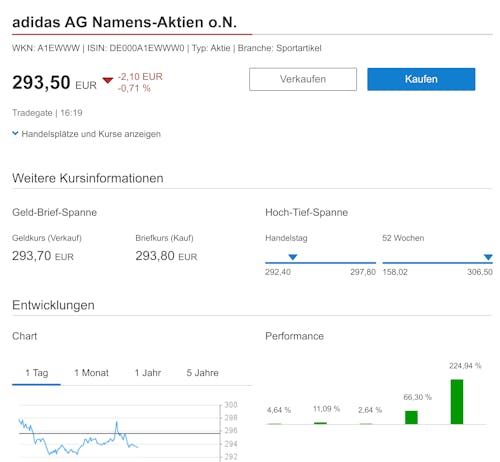
Task: Click the 224,94 % performance bar
Action: 457,402
